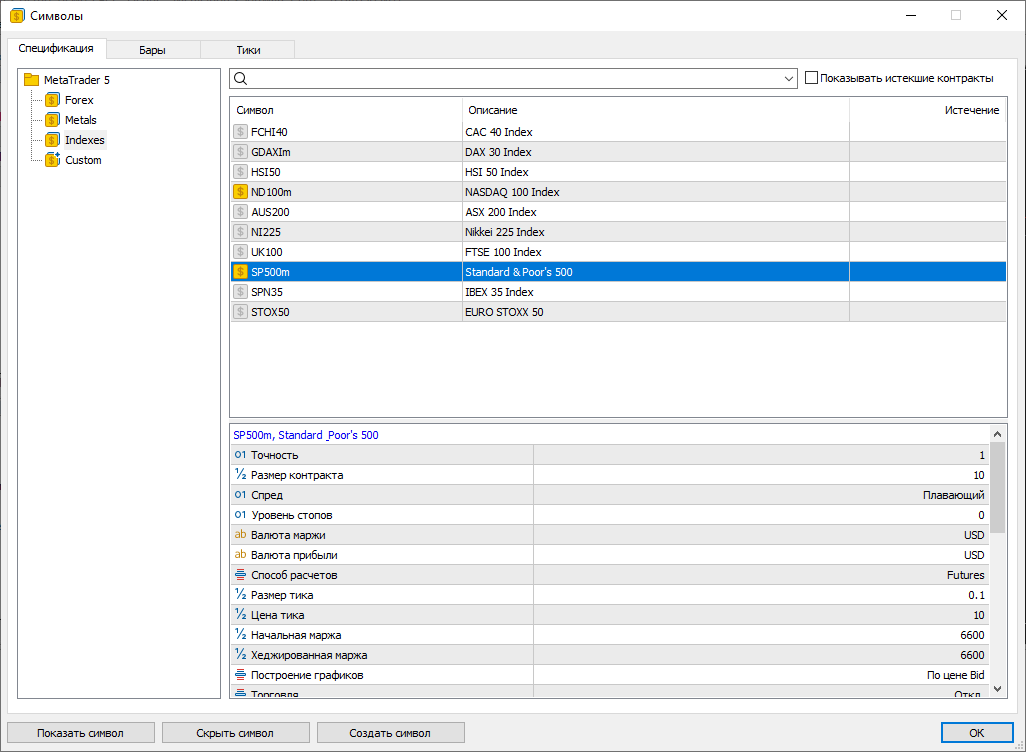Click the specification scrollbar down arrow
This screenshot has width=1026, height=752.
pos(997,689)
